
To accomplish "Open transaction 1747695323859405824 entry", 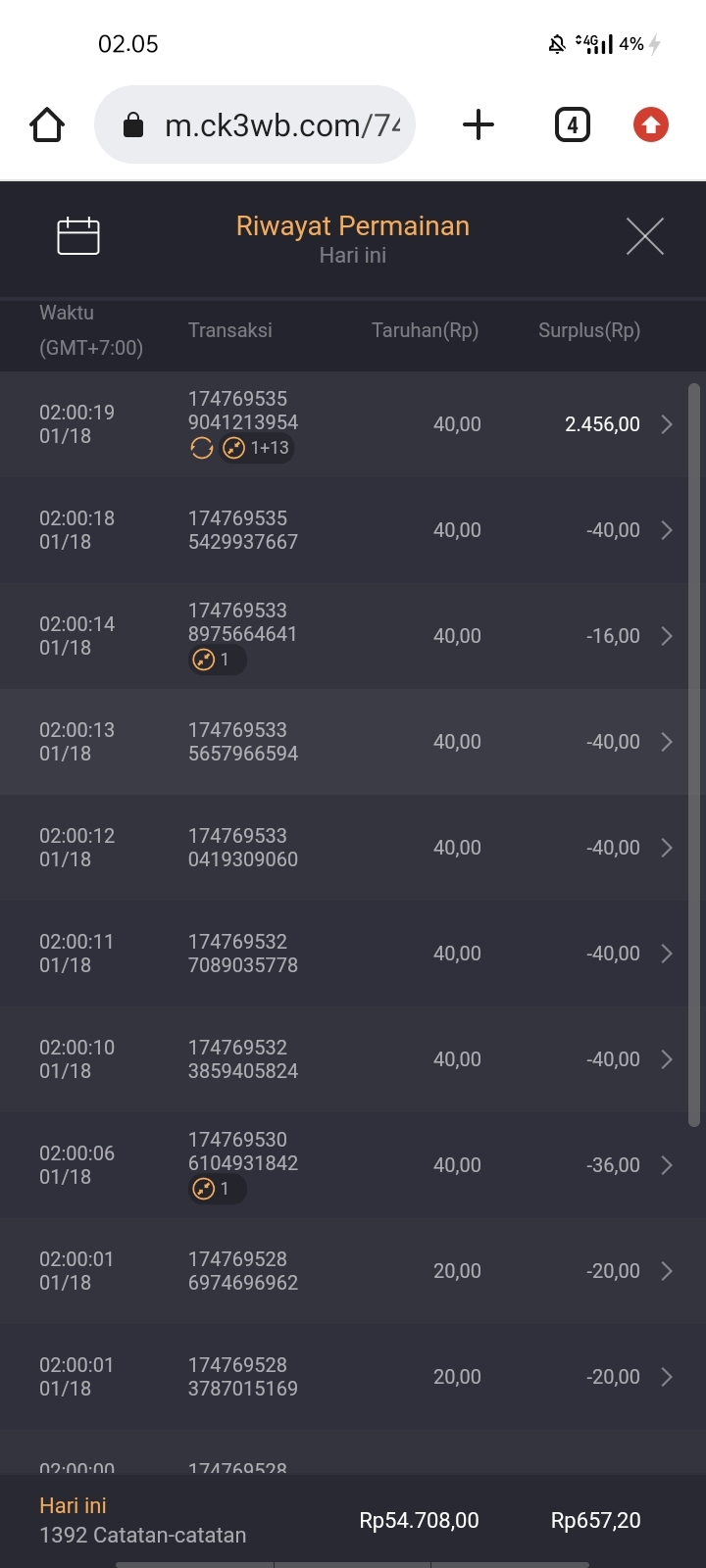I will click(243, 1059).
